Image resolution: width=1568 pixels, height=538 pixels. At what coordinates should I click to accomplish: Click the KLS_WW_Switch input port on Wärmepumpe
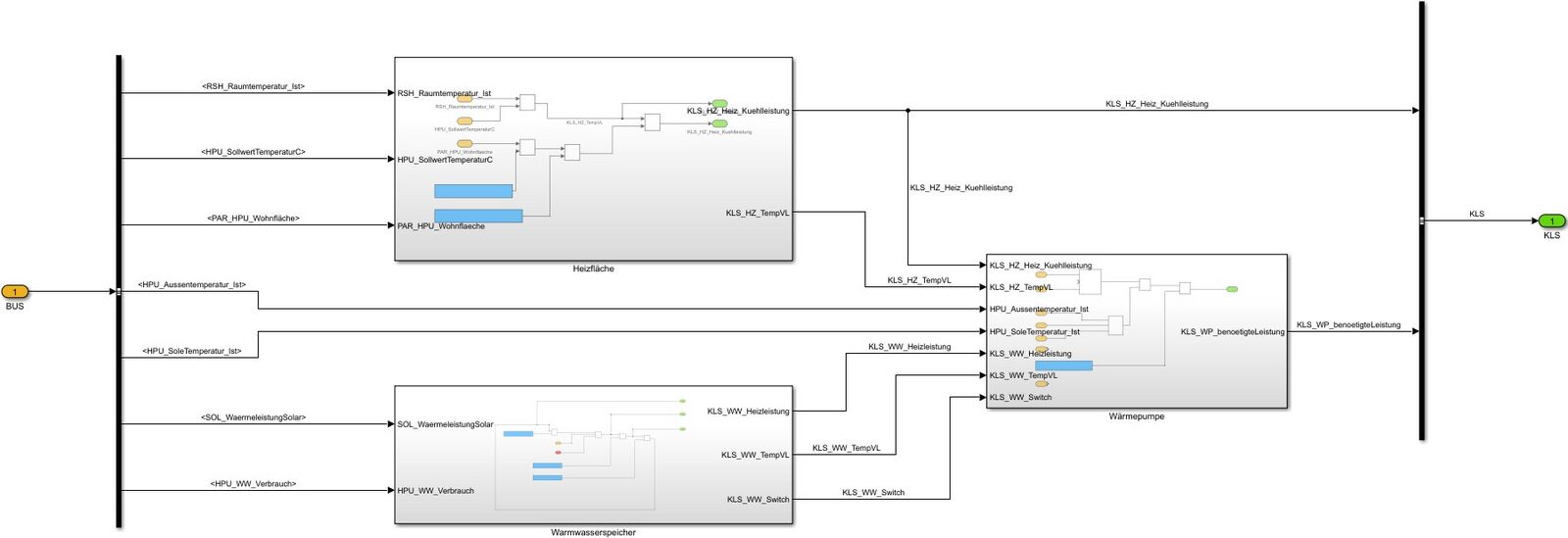click(983, 397)
